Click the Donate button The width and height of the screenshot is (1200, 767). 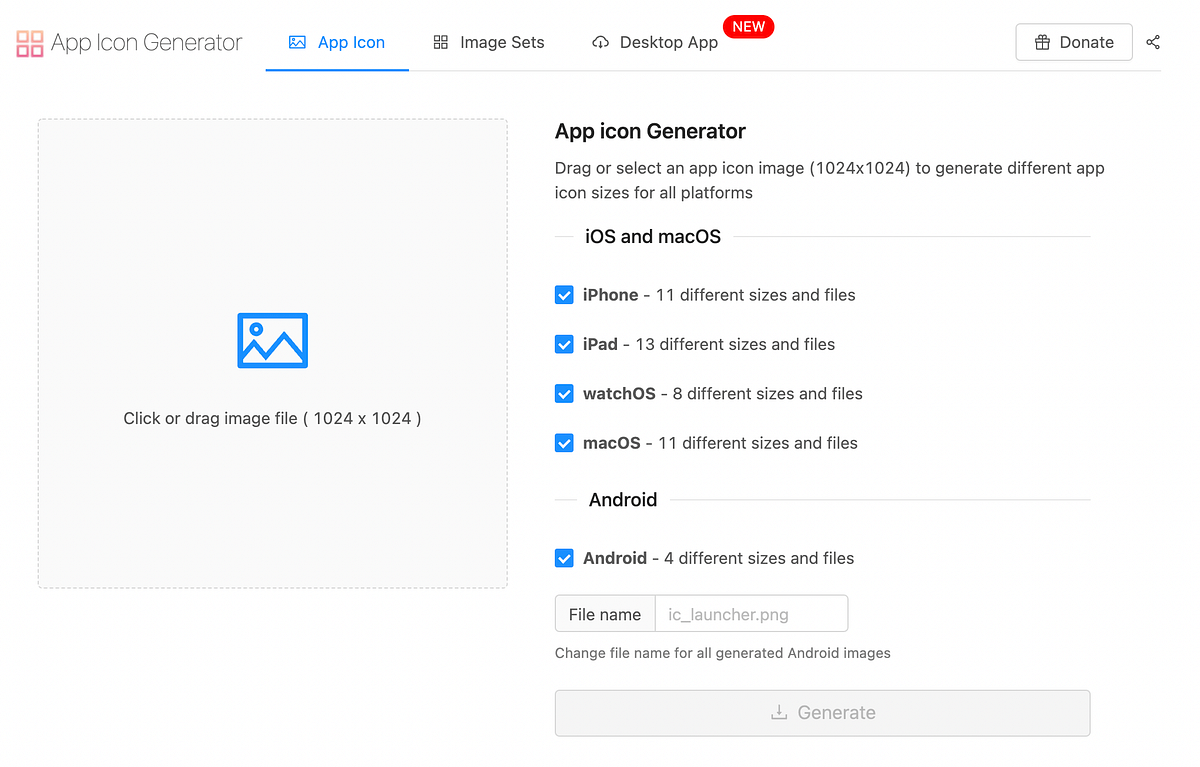point(1073,42)
